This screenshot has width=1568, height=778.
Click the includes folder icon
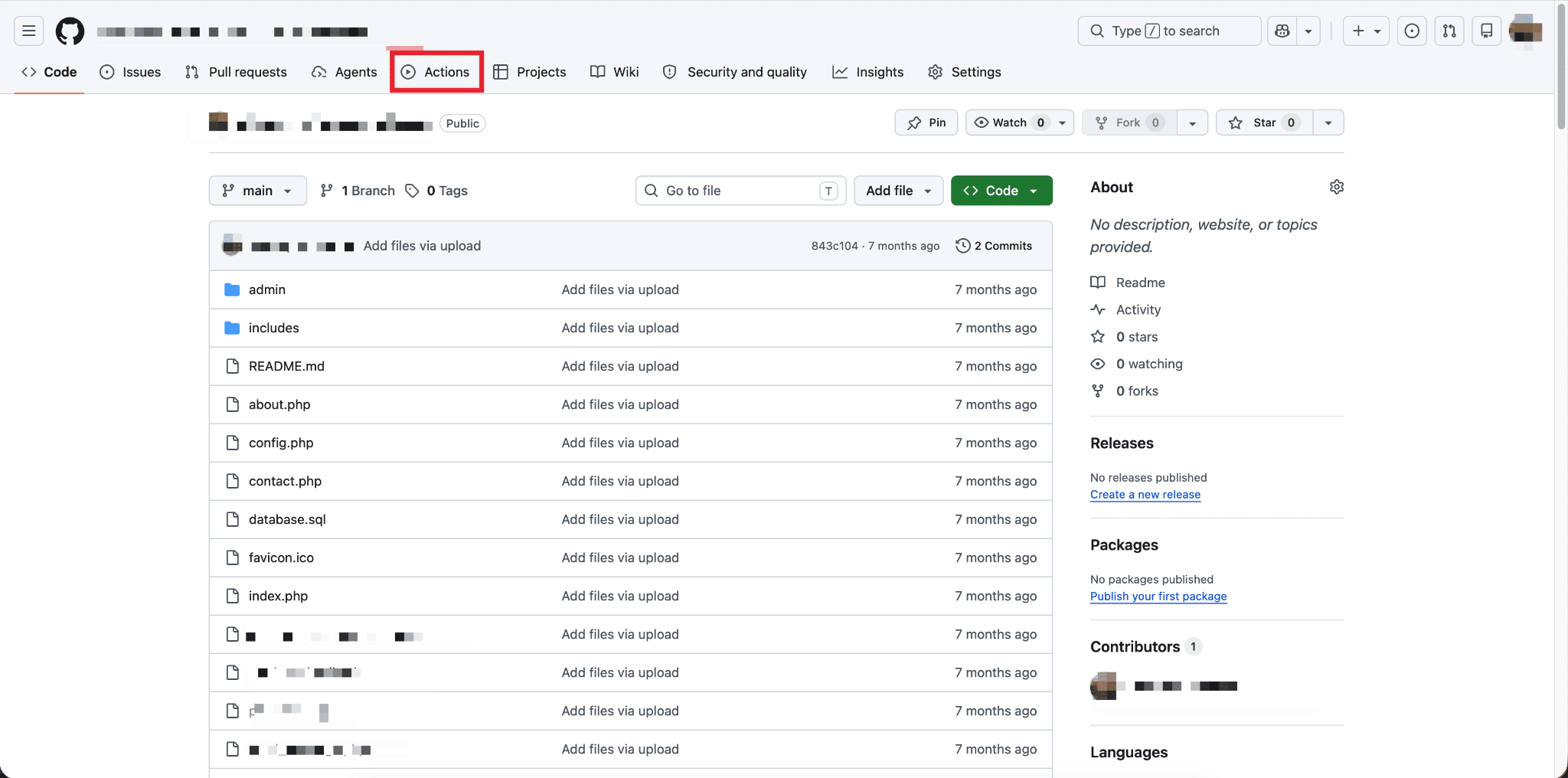pyautogui.click(x=232, y=328)
